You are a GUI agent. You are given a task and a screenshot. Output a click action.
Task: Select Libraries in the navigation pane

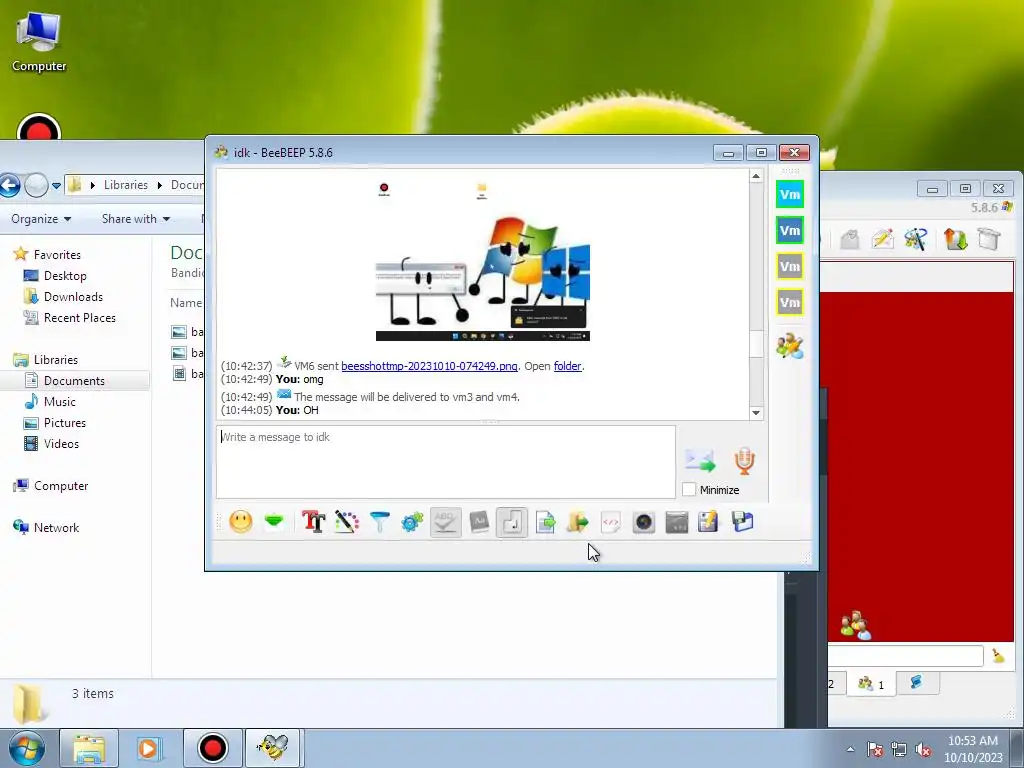click(56, 360)
